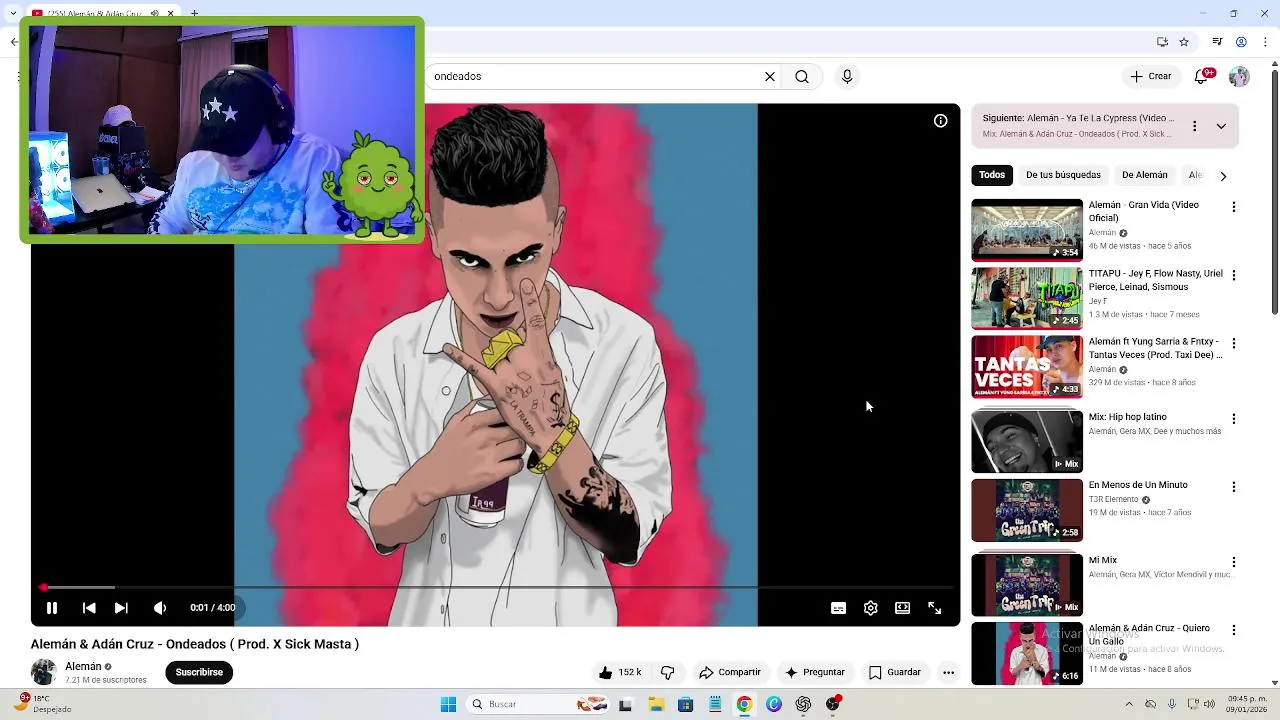Toggle subtitles on the video player

tap(839, 608)
